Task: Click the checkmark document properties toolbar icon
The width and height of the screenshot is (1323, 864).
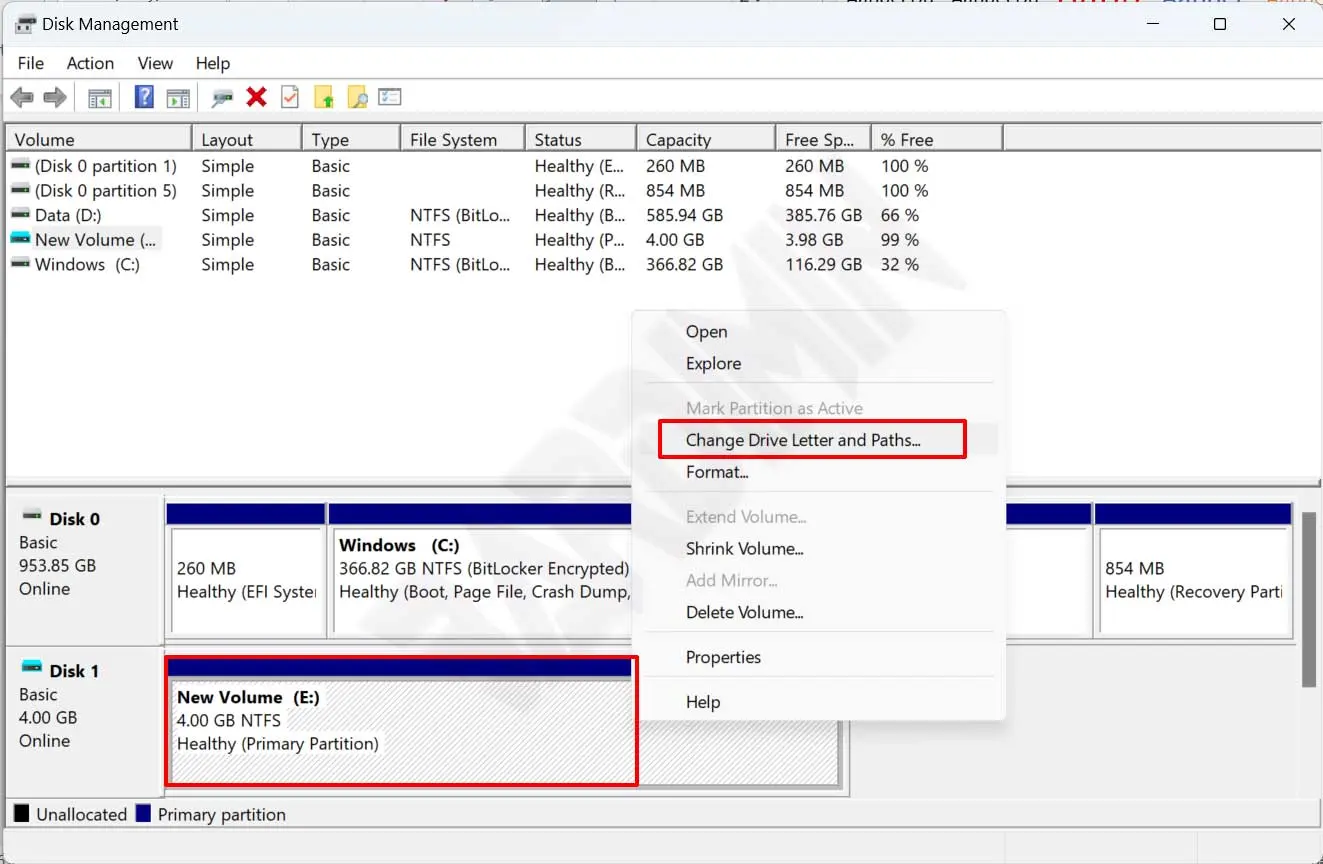Action: (290, 97)
